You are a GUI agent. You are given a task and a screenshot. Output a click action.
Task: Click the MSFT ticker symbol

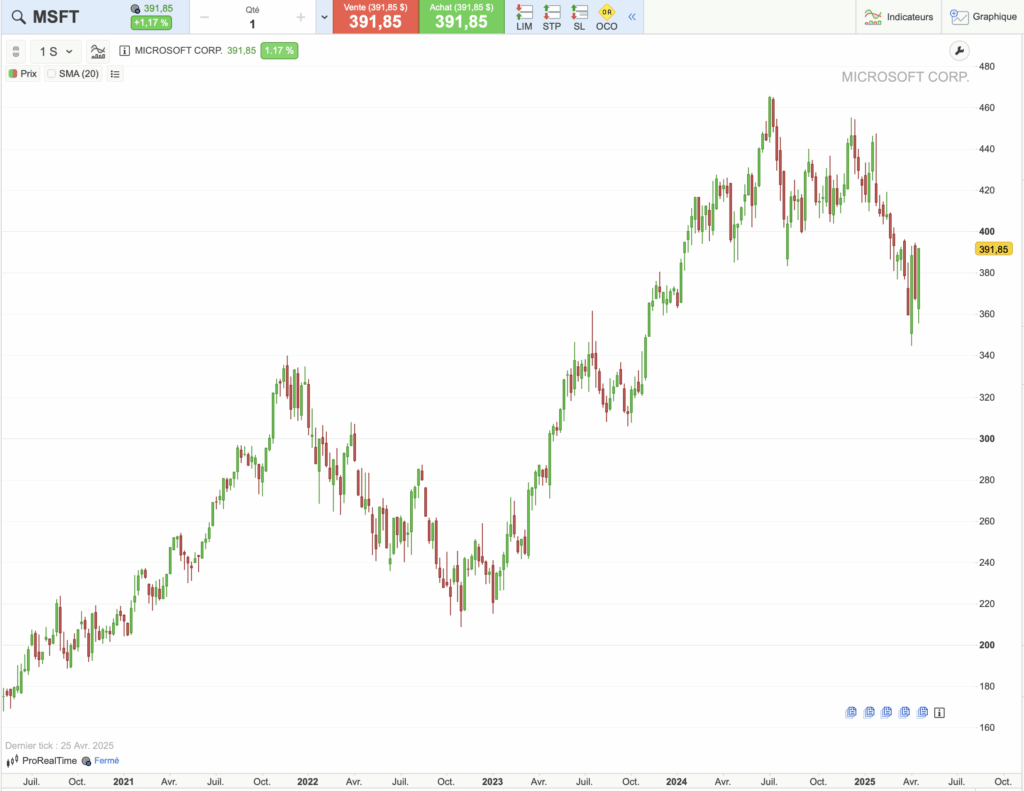[x=56, y=17]
